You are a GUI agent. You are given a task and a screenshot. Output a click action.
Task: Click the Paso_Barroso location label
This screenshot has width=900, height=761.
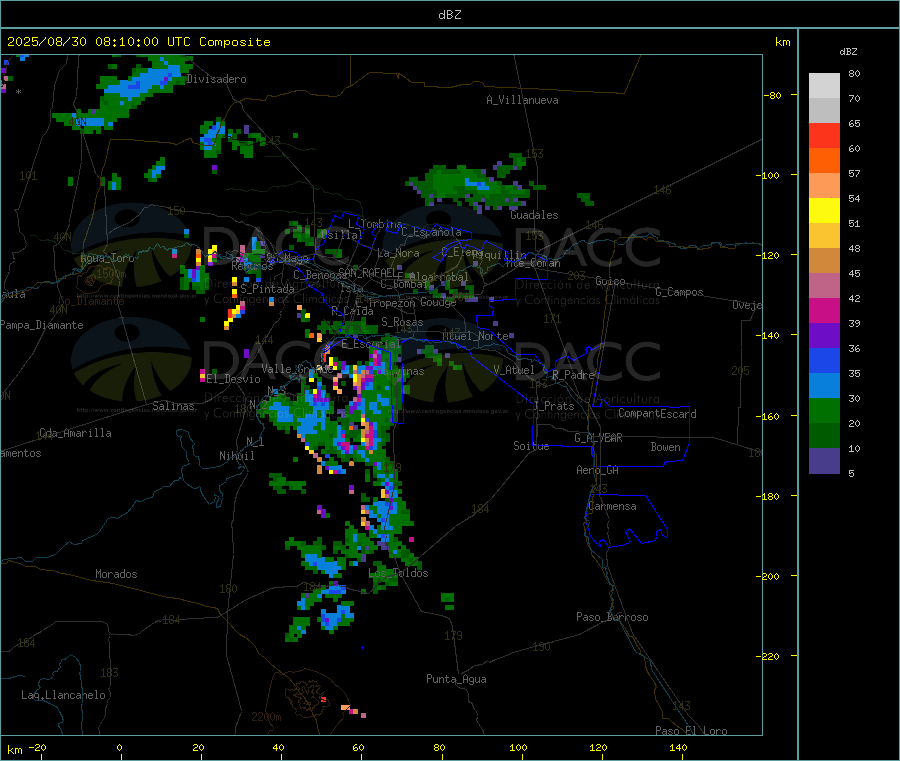(612, 617)
